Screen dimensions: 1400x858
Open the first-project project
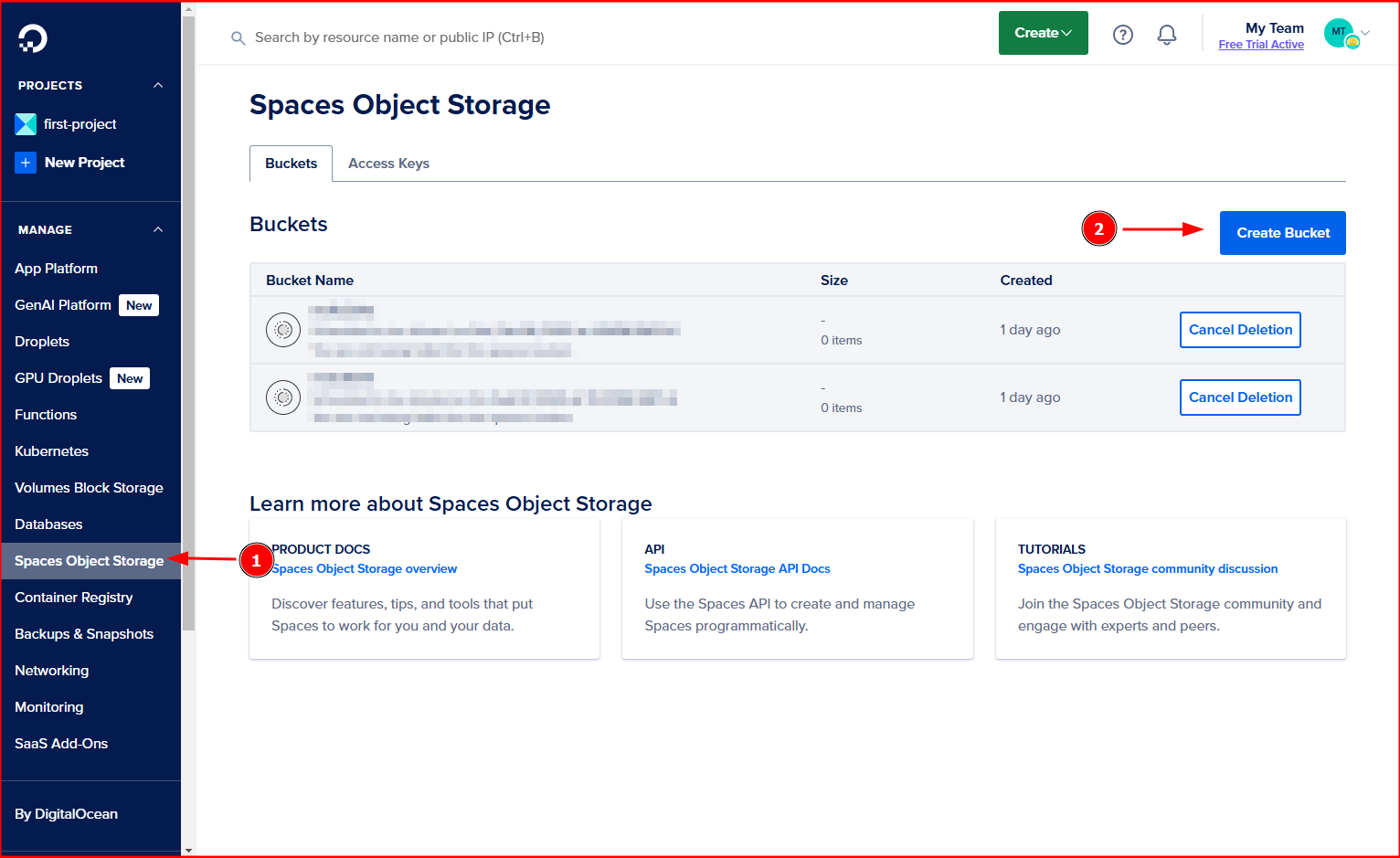pos(80,124)
